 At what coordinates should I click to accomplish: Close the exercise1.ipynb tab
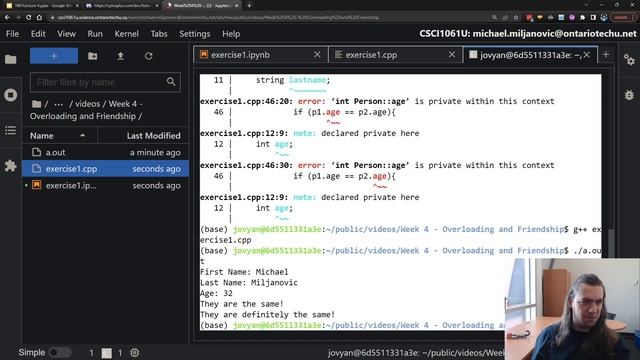click(317, 54)
